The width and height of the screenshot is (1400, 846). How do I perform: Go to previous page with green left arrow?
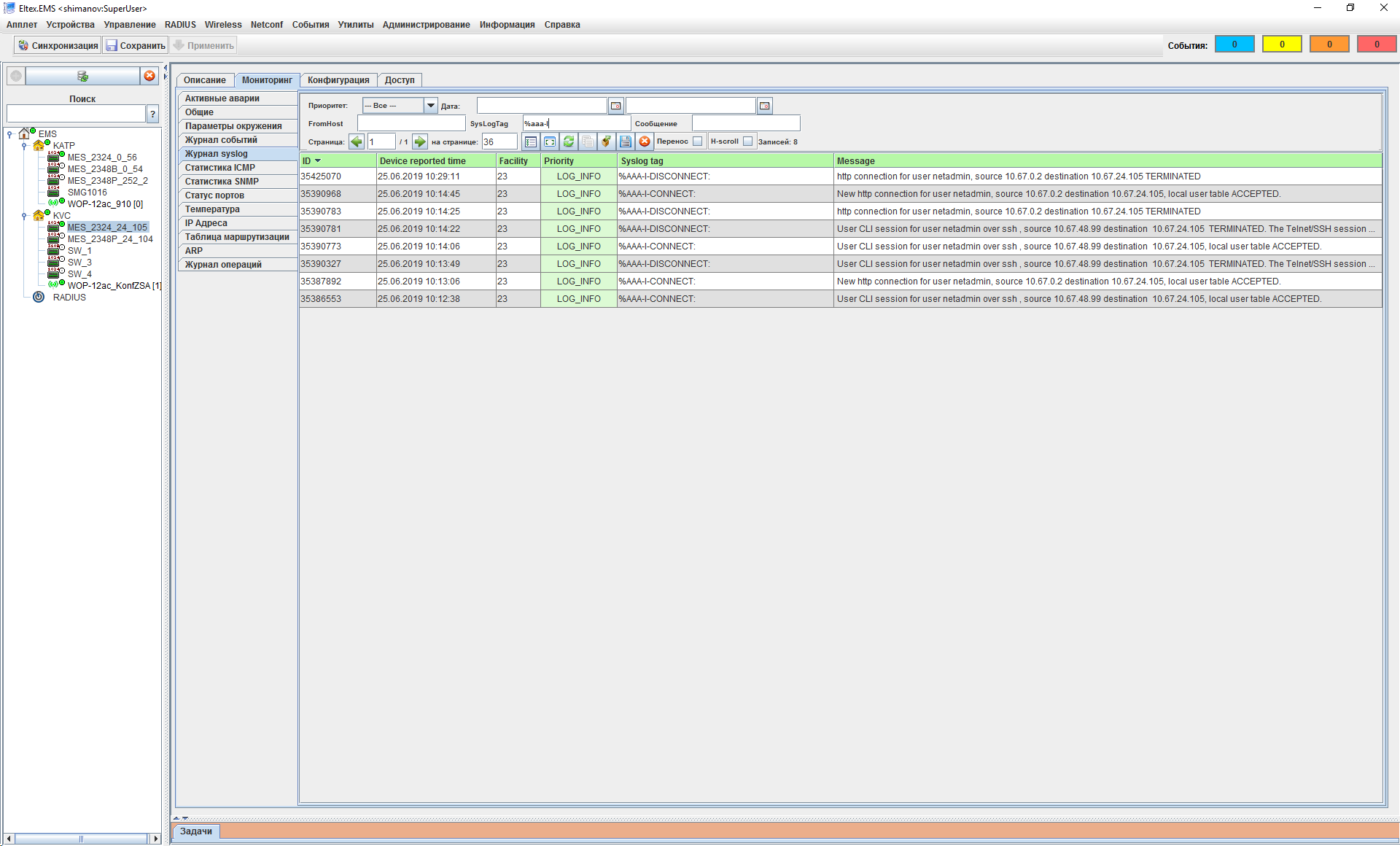357,141
